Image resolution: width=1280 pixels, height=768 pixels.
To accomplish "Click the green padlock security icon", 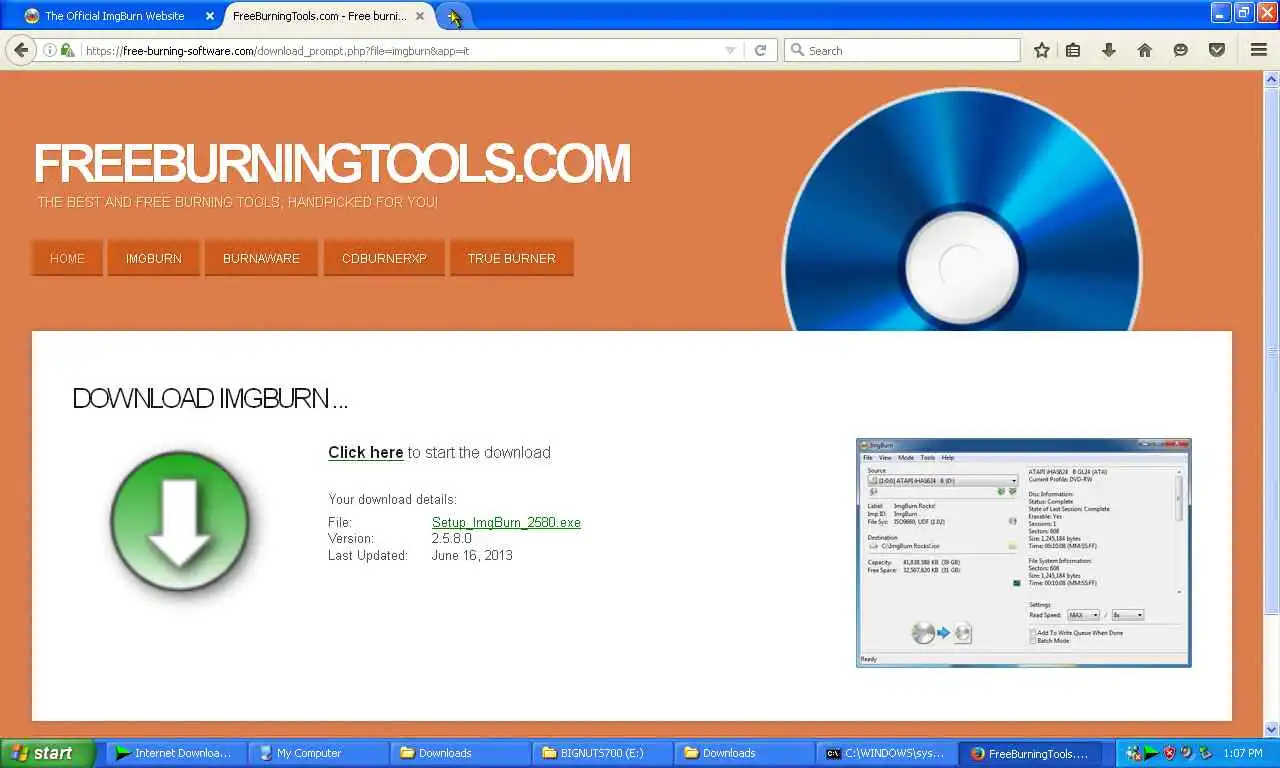I will click(x=67, y=50).
